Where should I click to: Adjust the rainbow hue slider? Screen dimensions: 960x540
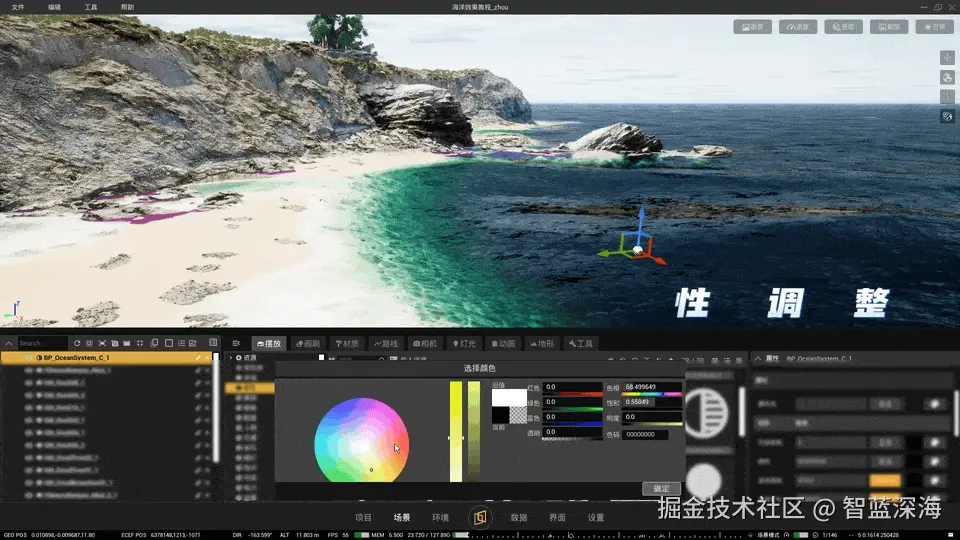click(652, 394)
